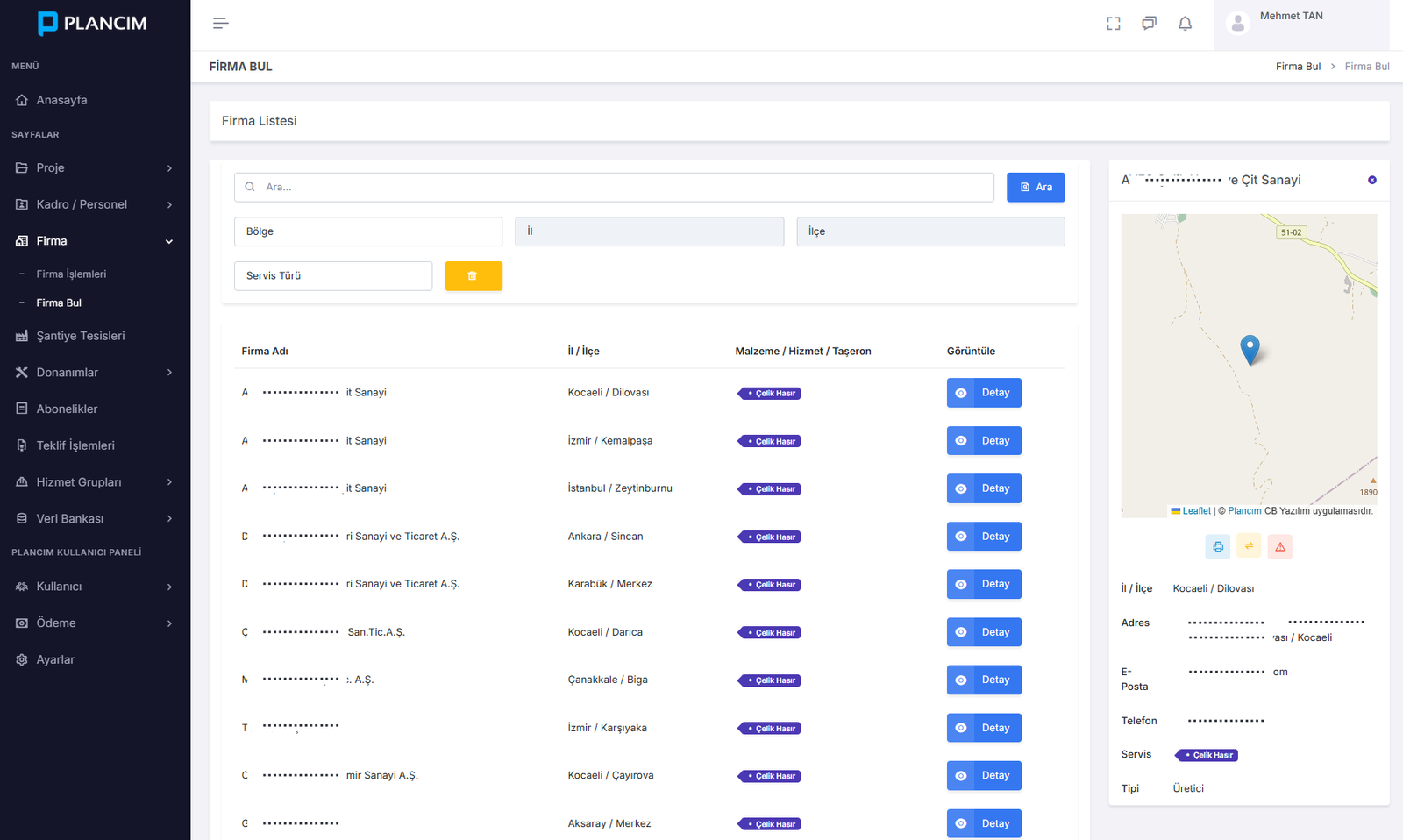Click the Ödeme payment icon
This screenshot has width=1403, height=840.
(x=22, y=623)
